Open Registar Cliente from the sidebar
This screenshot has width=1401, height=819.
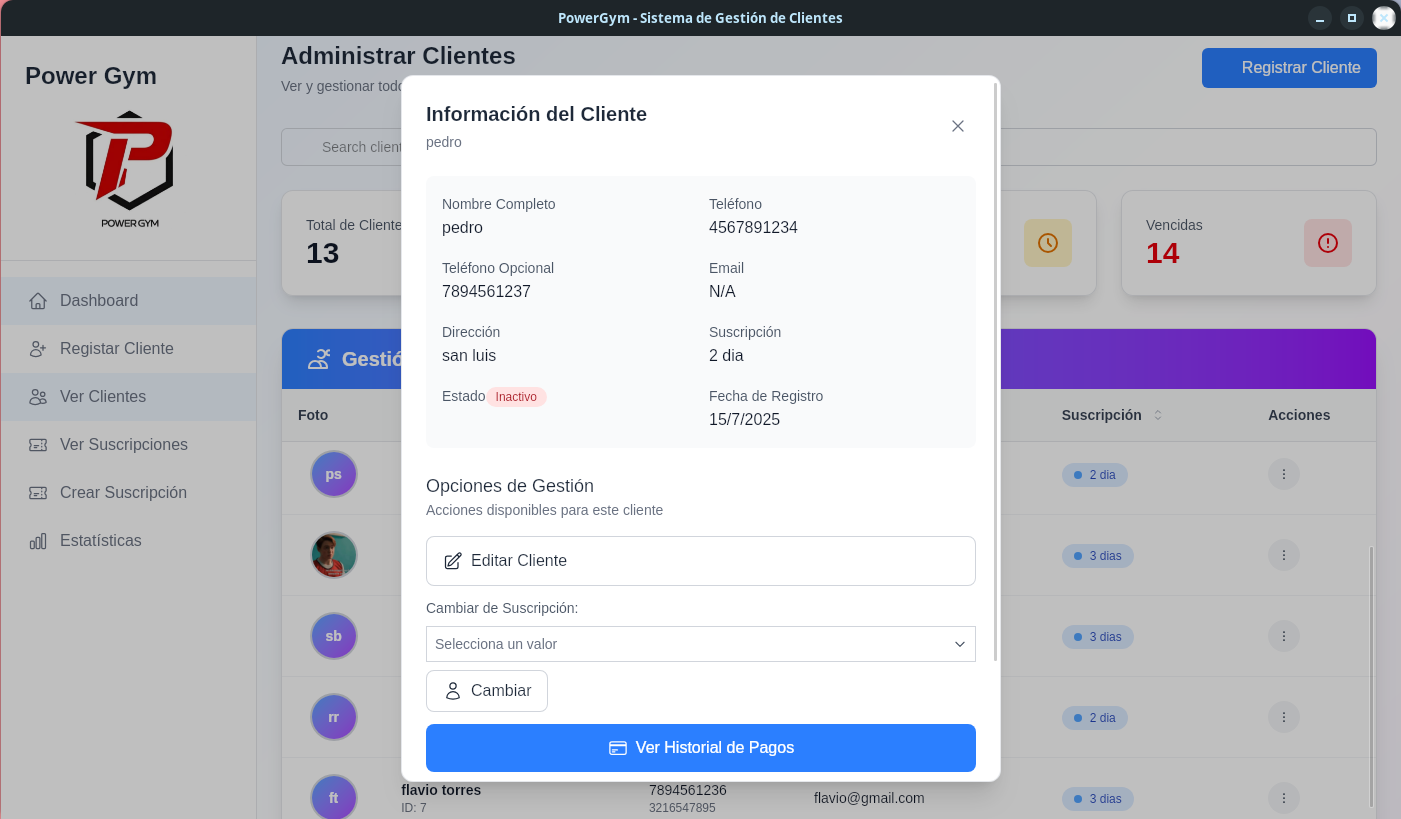(x=129, y=349)
